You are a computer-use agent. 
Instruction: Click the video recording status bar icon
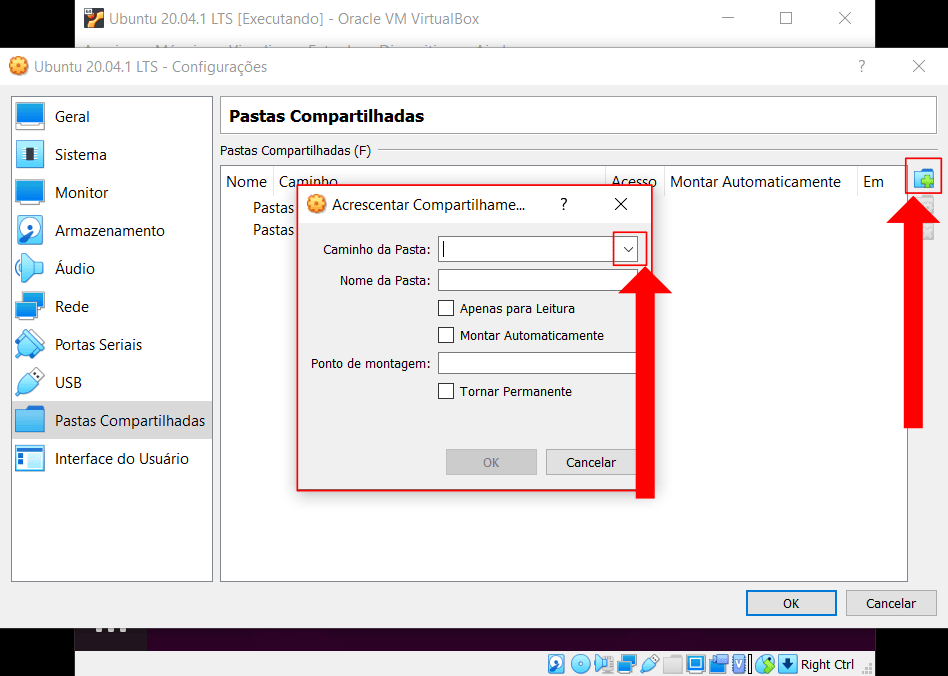pyautogui.click(x=719, y=664)
